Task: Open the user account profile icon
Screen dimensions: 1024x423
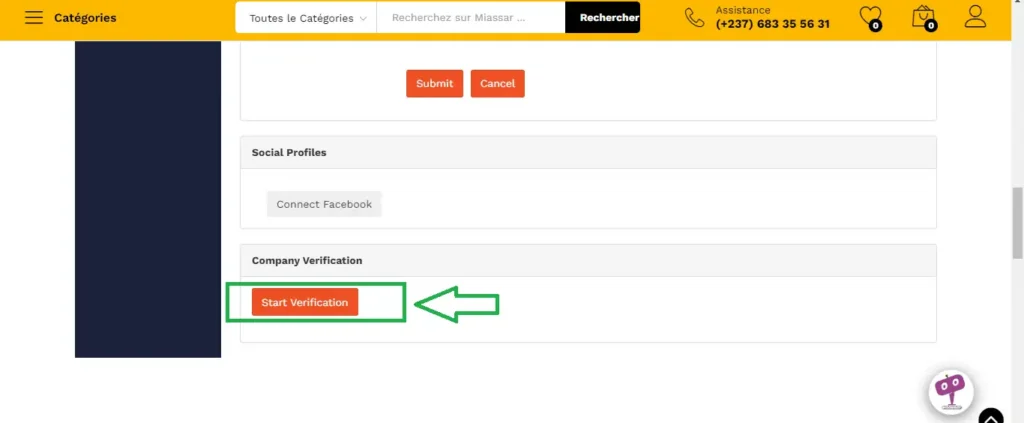Action: pyautogui.click(x=975, y=17)
